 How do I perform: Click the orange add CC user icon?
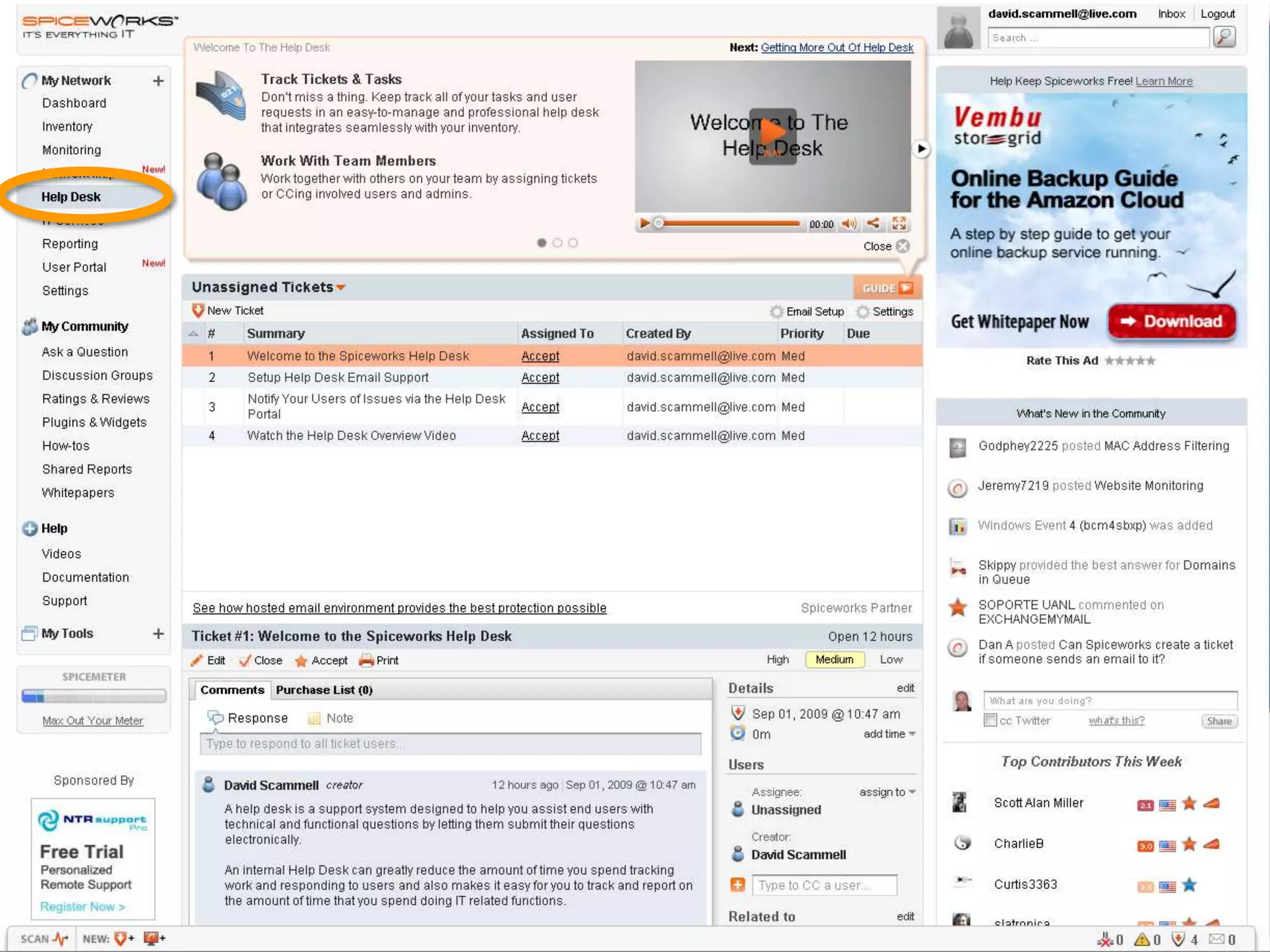tap(738, 885)
